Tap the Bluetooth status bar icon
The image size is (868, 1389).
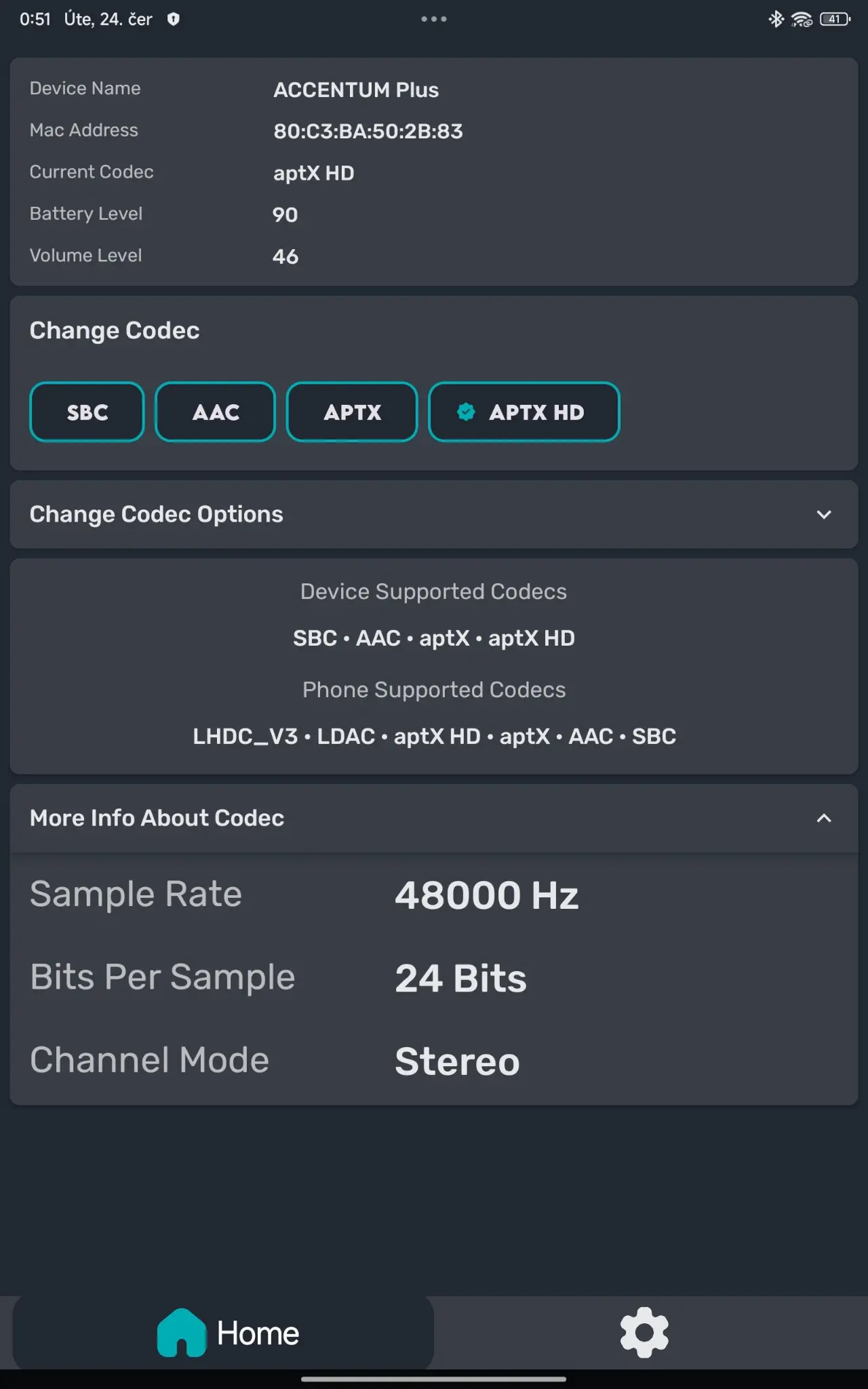(x=776, y=19)
